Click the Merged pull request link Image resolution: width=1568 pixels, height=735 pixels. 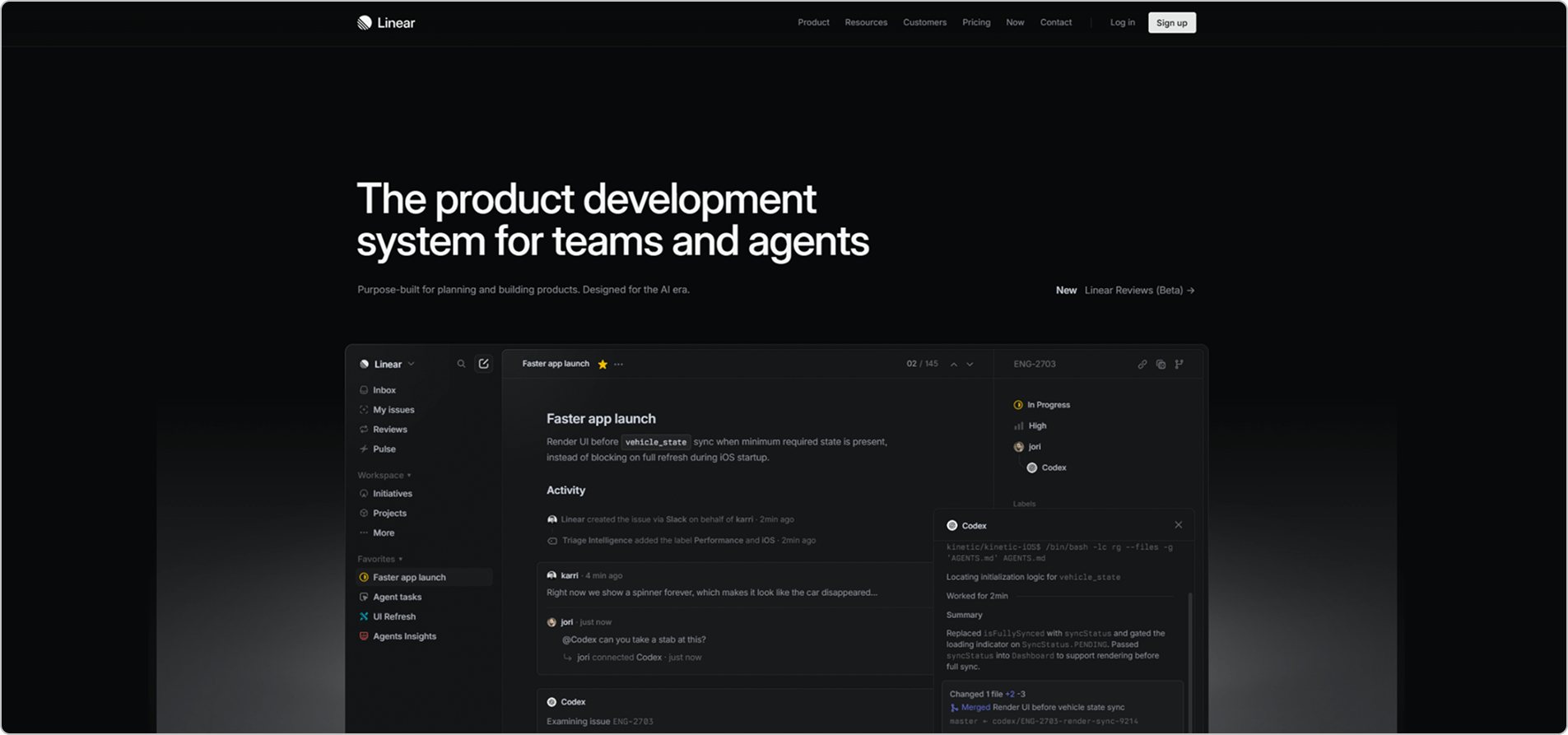coord(975,708)
